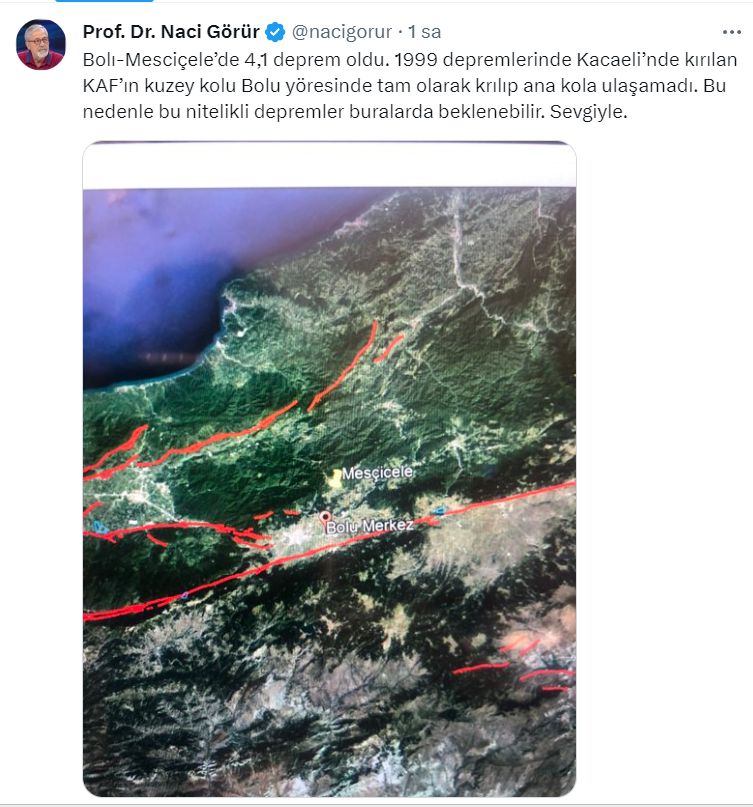Click the blue active tab indicator at top
This screenshot has width=753, height=807.
tap(104, 1)
